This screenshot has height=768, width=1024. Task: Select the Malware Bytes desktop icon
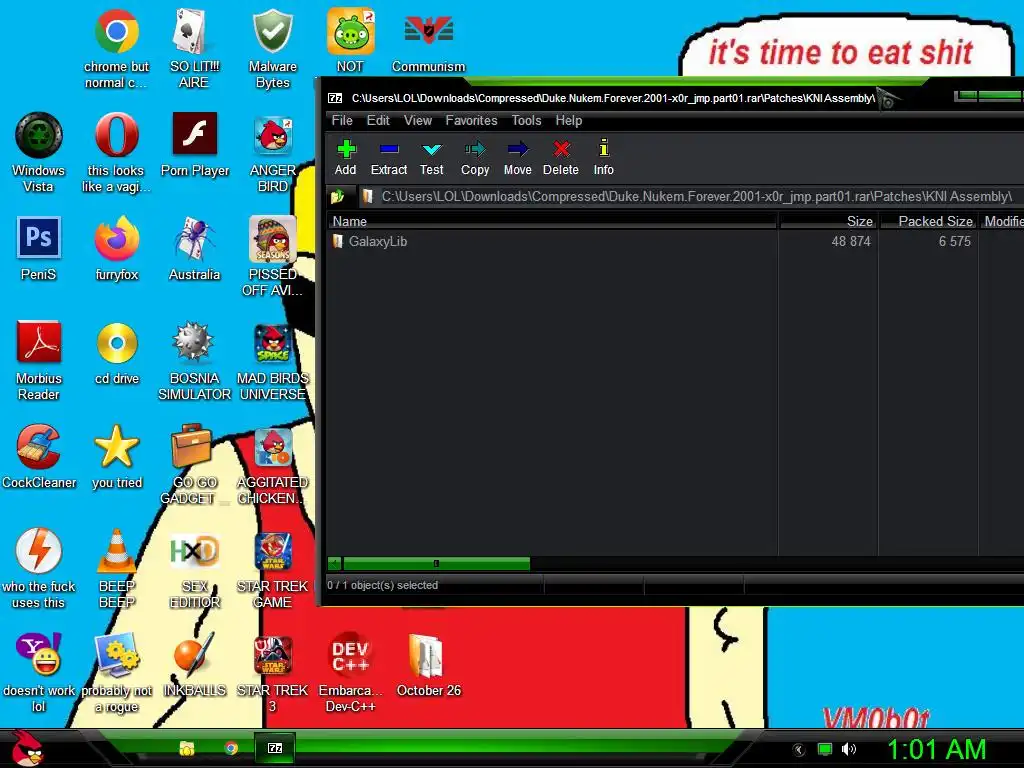272,49
